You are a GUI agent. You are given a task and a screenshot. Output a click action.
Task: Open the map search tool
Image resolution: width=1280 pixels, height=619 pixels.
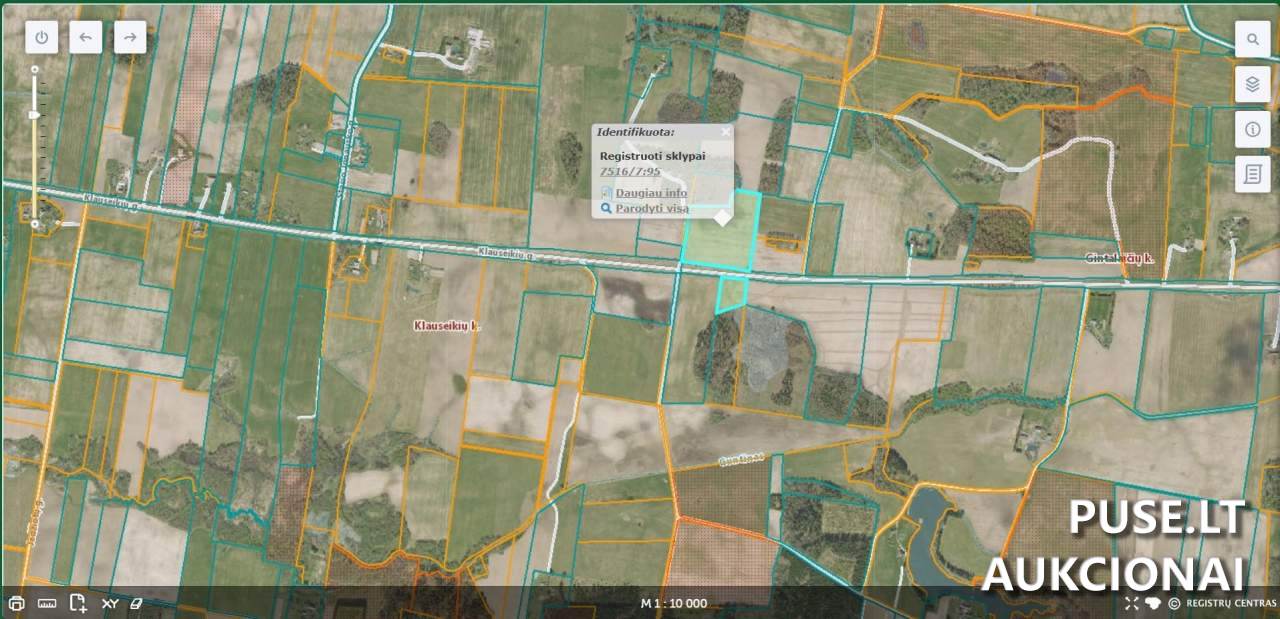(x=1252, y=40)
